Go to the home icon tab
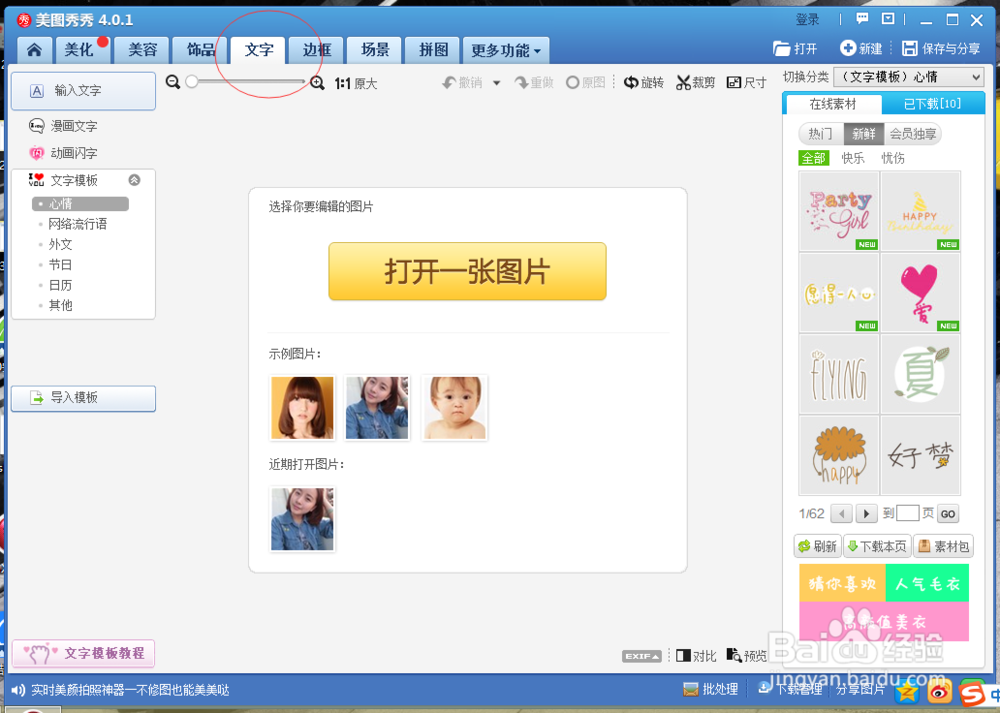 [34, 50]
